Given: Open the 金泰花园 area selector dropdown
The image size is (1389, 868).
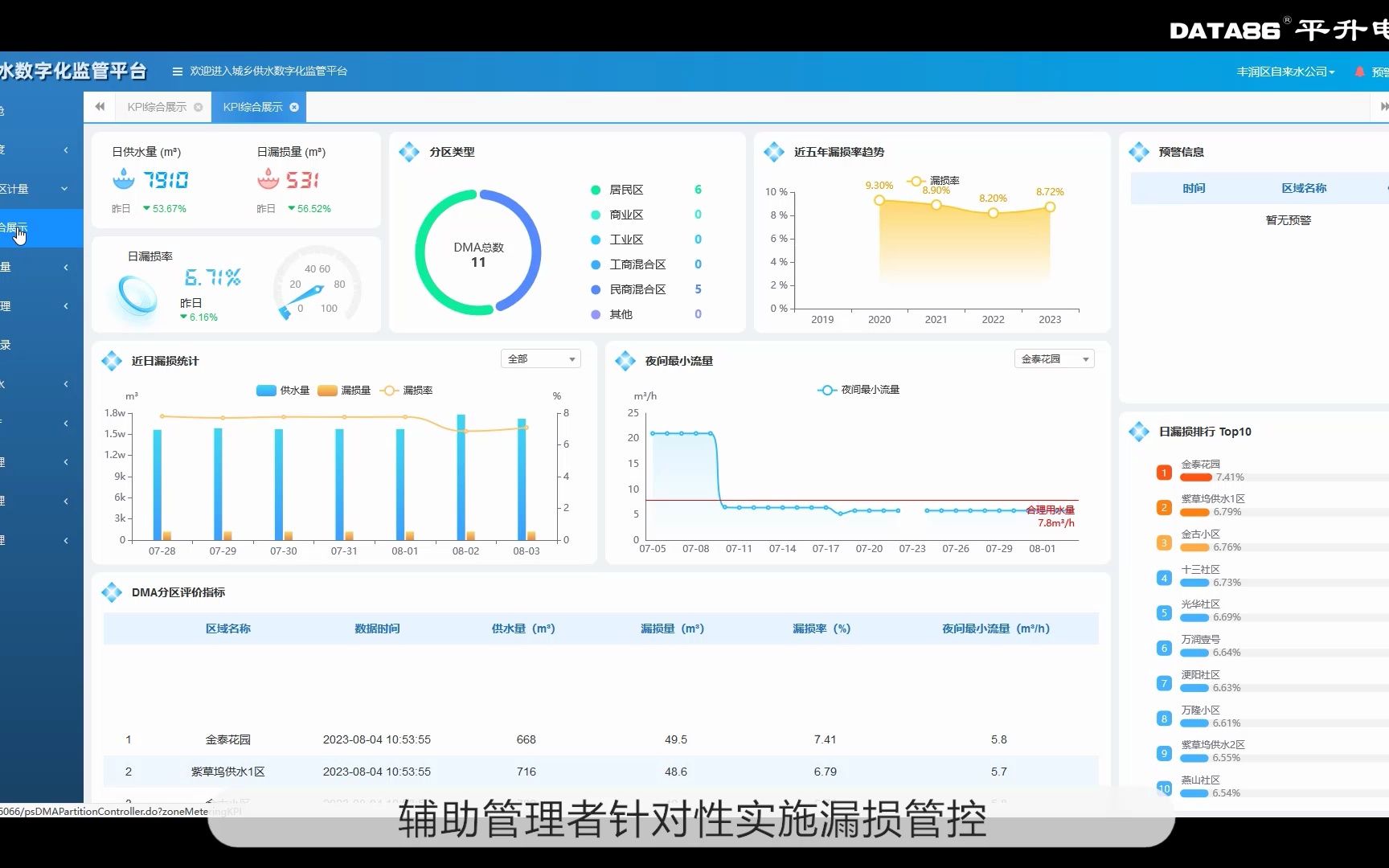Looking at the screenshot, I should point(1053,358).
